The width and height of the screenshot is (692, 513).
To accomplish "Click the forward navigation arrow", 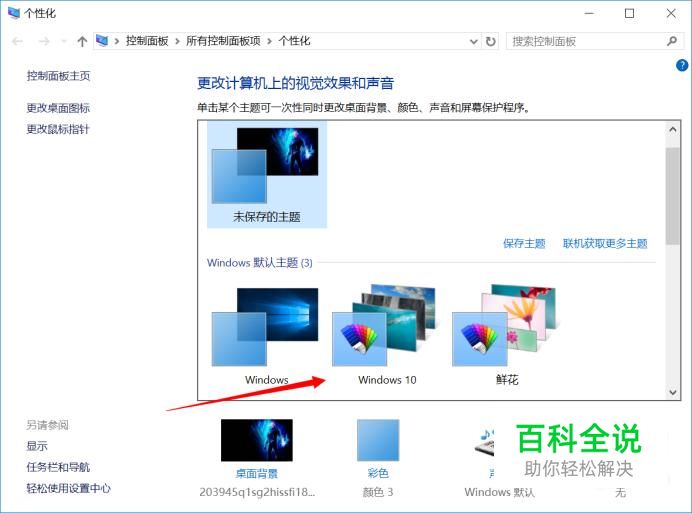I will (x=44, y=41).
